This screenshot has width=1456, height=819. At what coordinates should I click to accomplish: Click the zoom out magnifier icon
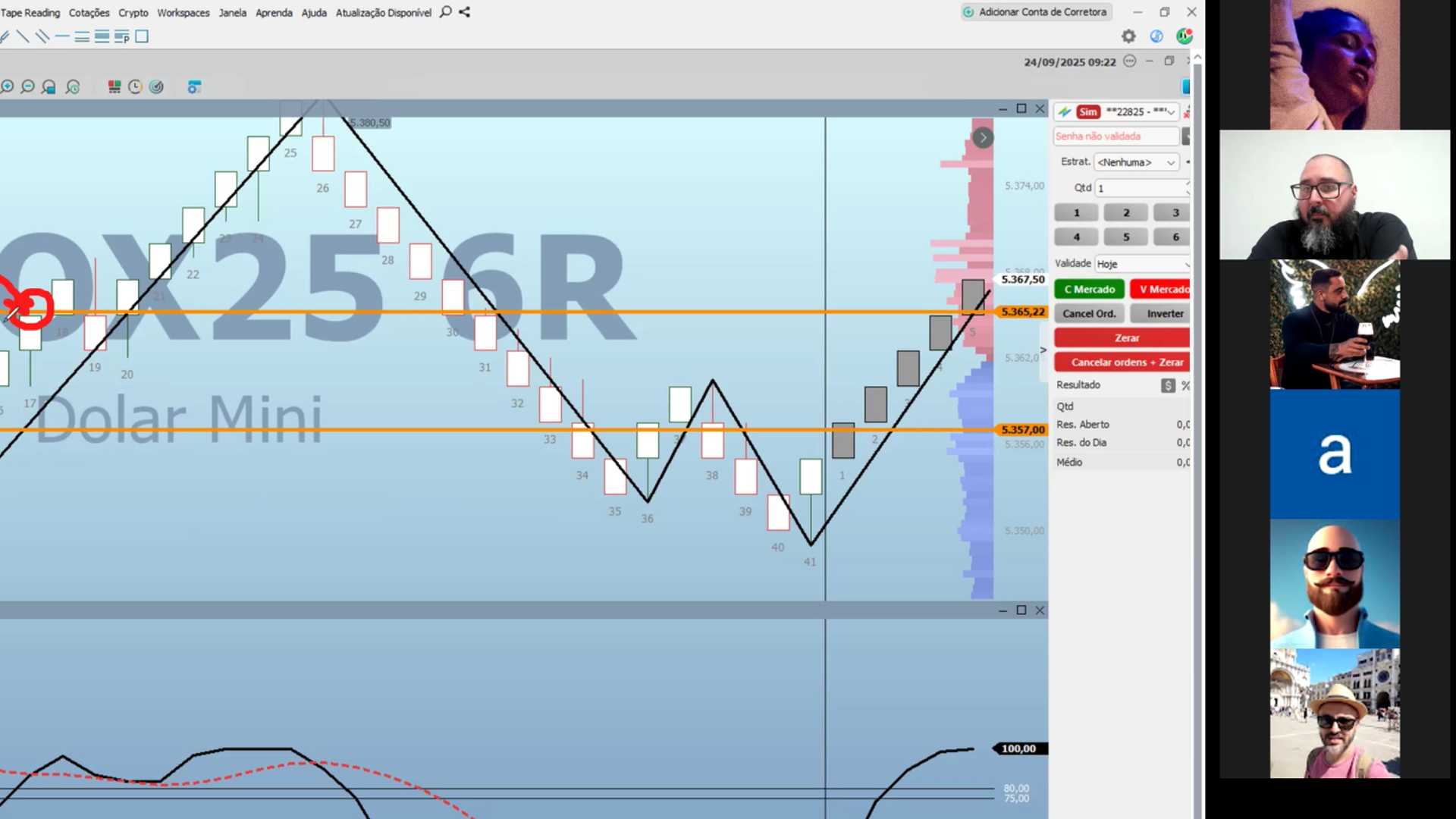(28, 87)
